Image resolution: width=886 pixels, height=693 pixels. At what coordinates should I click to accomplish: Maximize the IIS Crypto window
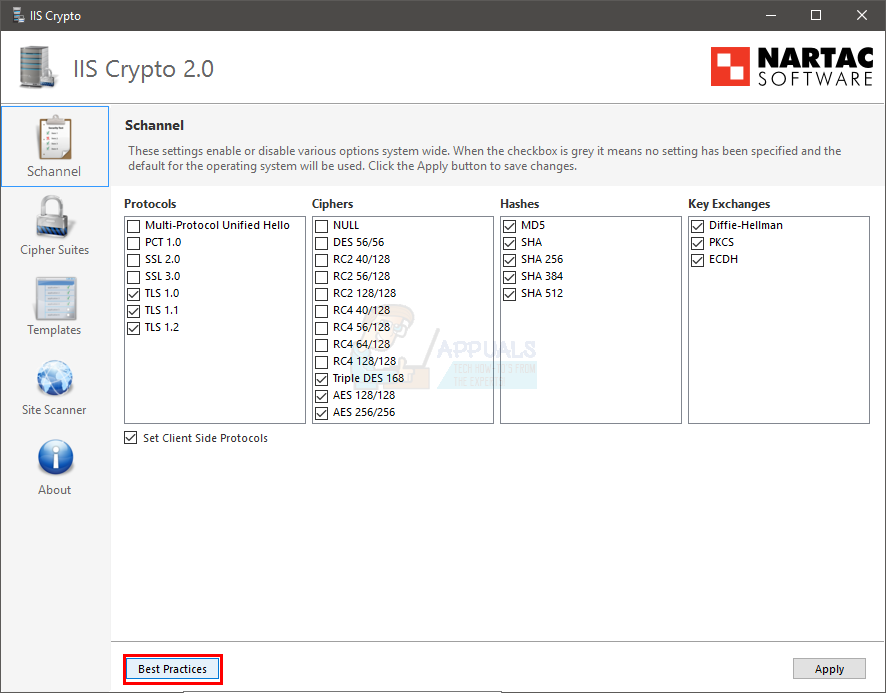[x=816, y=15]
